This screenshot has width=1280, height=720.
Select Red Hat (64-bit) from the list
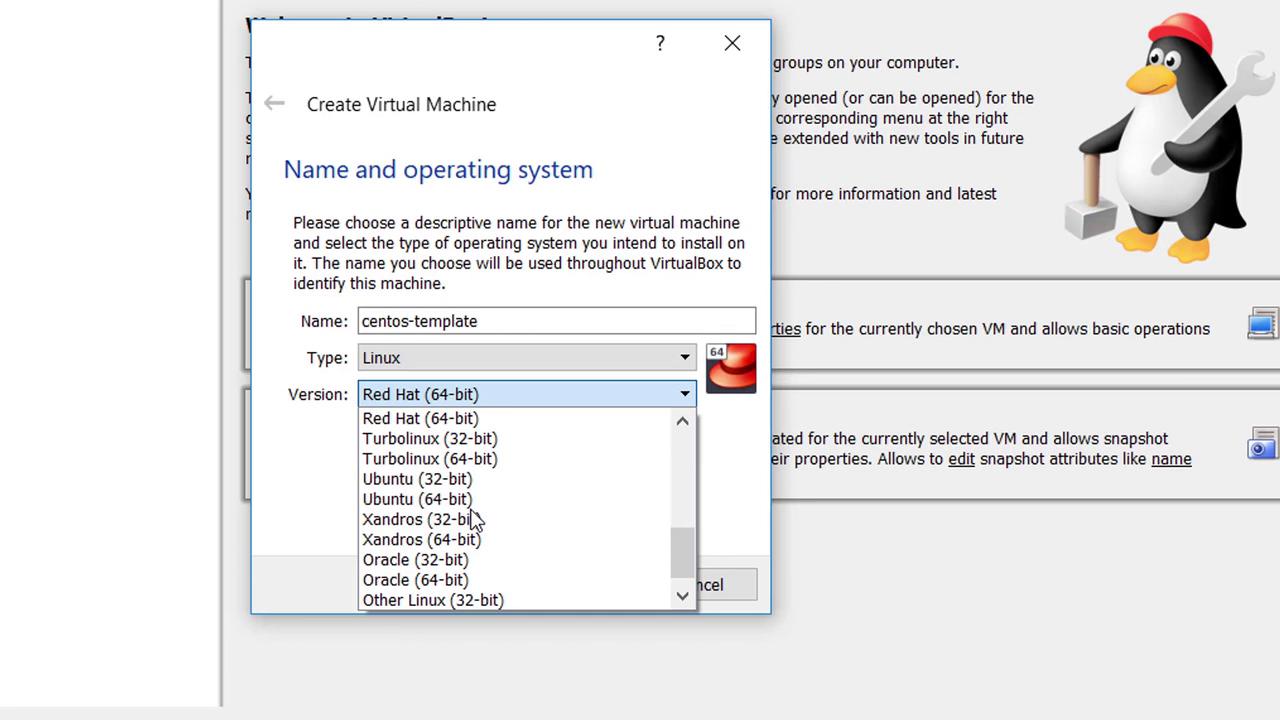420,419
